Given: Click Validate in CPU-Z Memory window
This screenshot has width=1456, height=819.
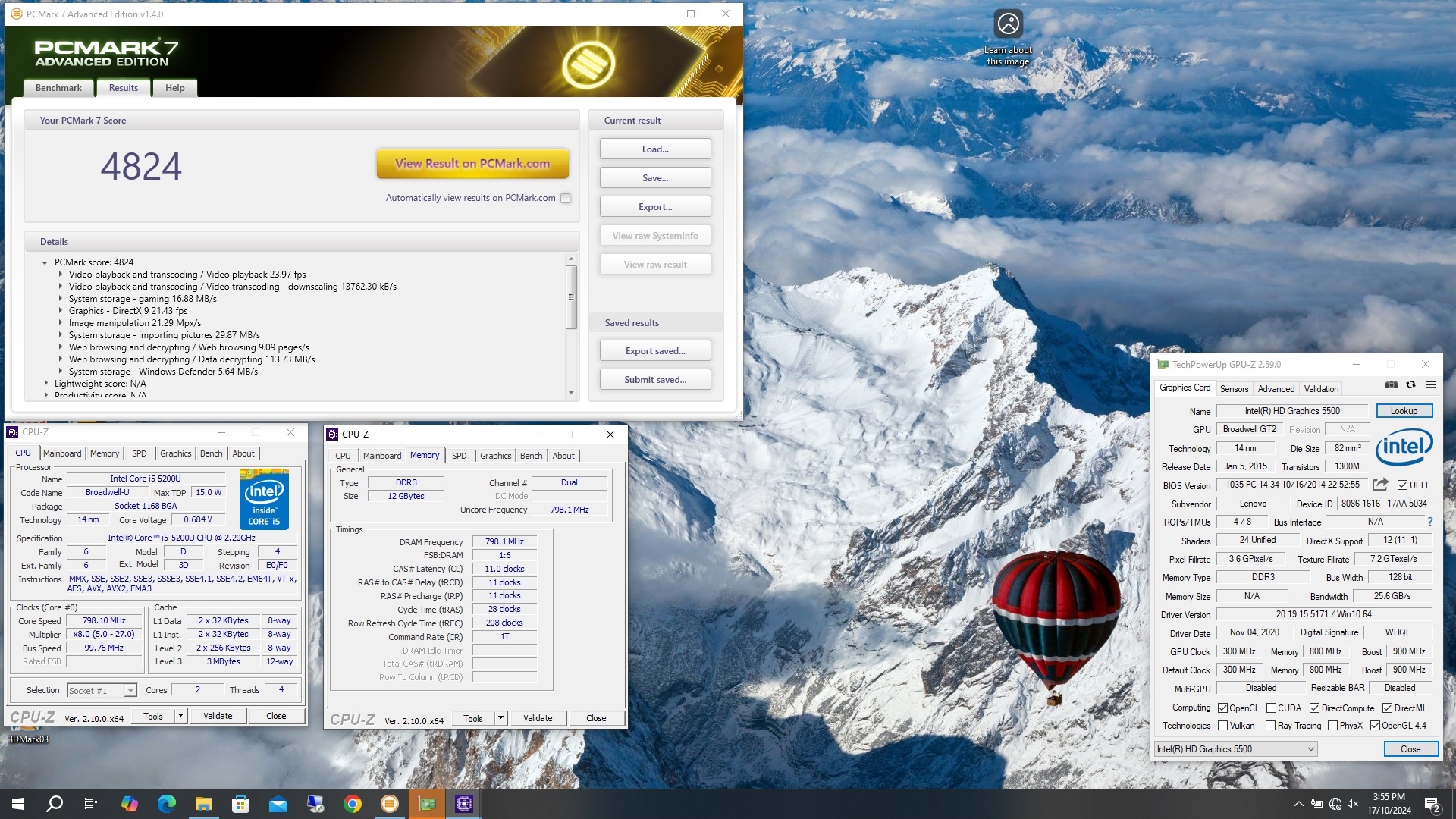Looking at the screenshot, I should point(538,718).
